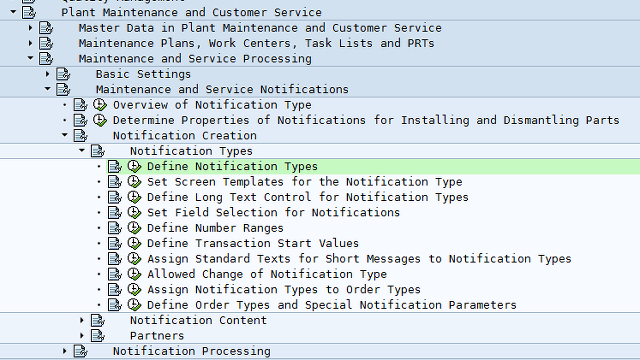Execute icon for Assign Notification Types to Order Types
This screenshot has width=640, height=360.
click(134, 290)
